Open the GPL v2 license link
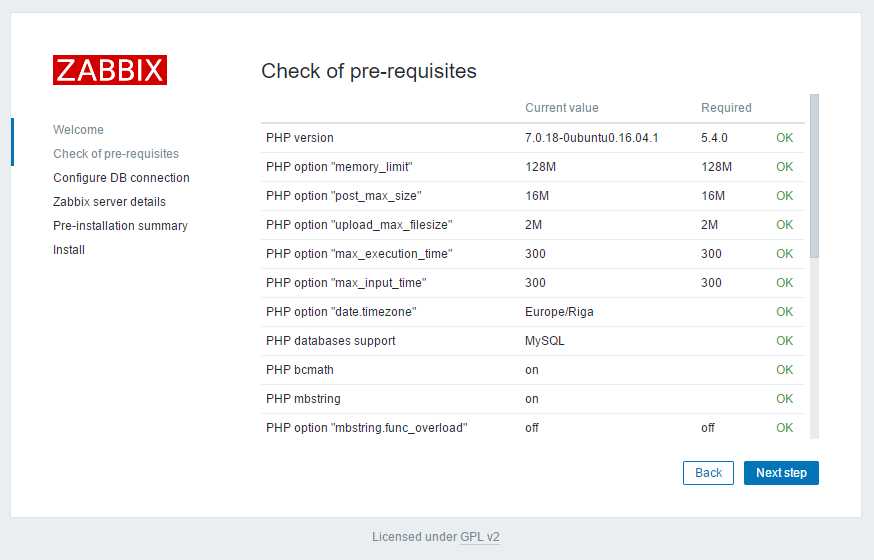 [480, 537]
